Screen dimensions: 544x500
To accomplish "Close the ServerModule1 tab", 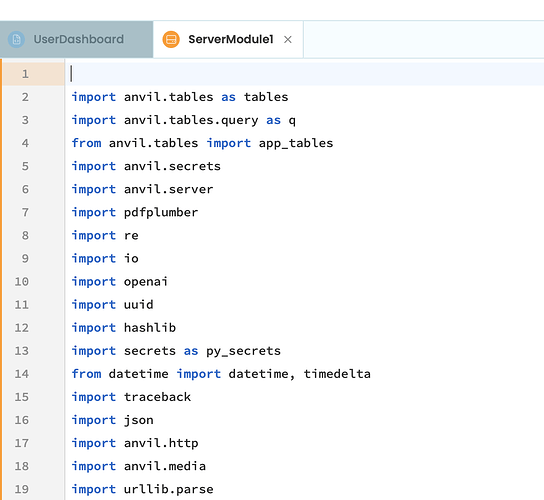I will (288, 40).
